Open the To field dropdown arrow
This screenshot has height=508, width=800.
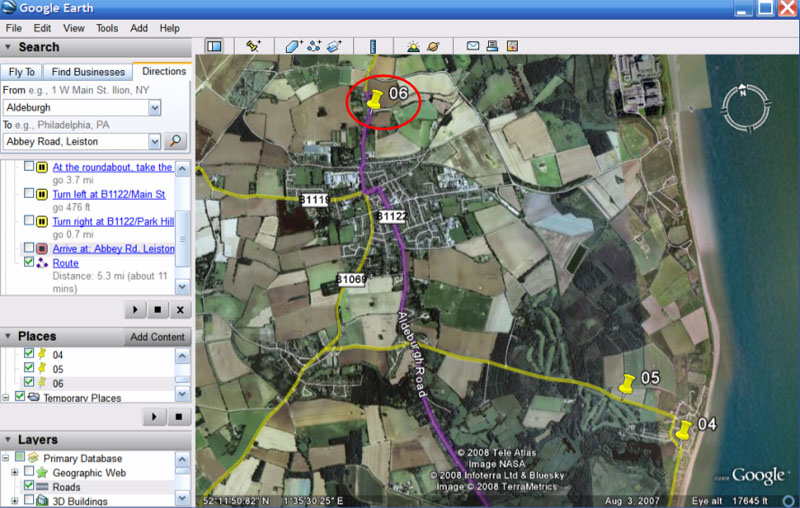coord(155,141)
